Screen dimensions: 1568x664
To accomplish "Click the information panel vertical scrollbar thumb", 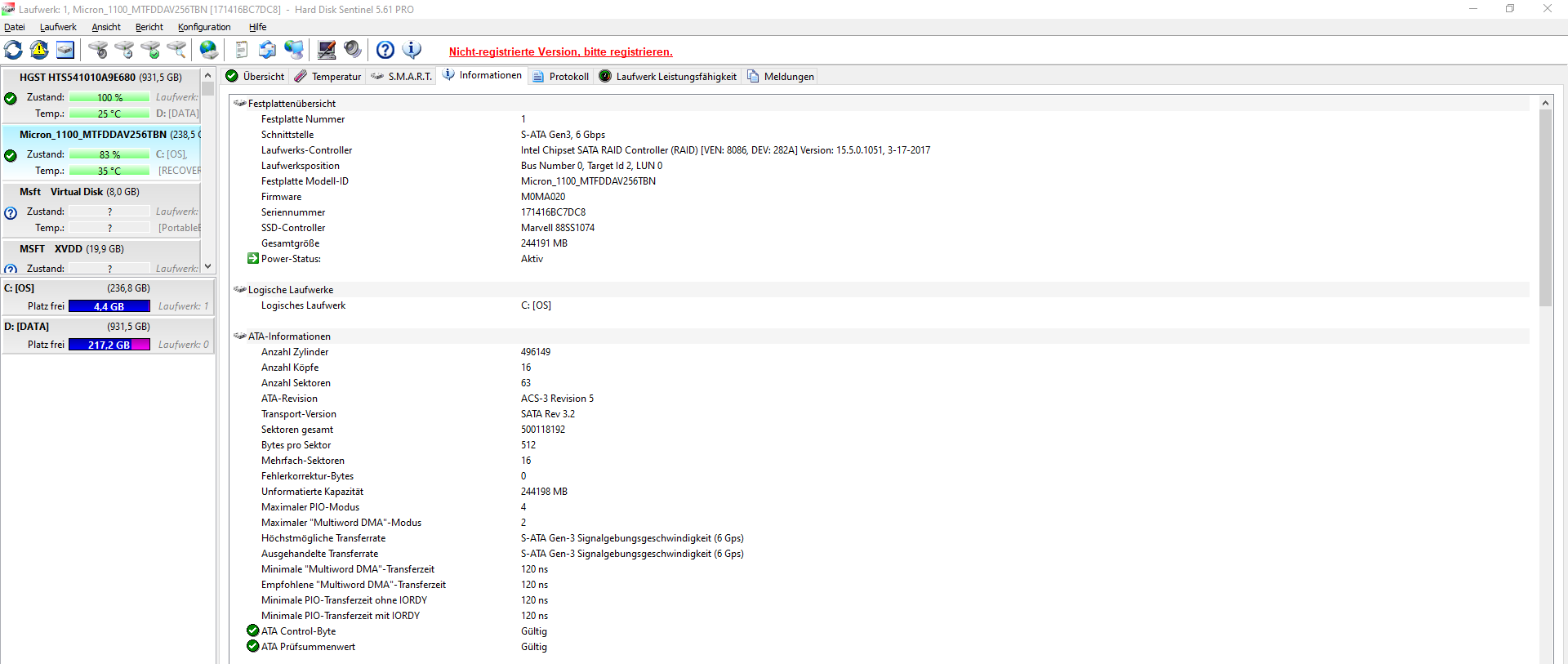I will click(1545, 207).
